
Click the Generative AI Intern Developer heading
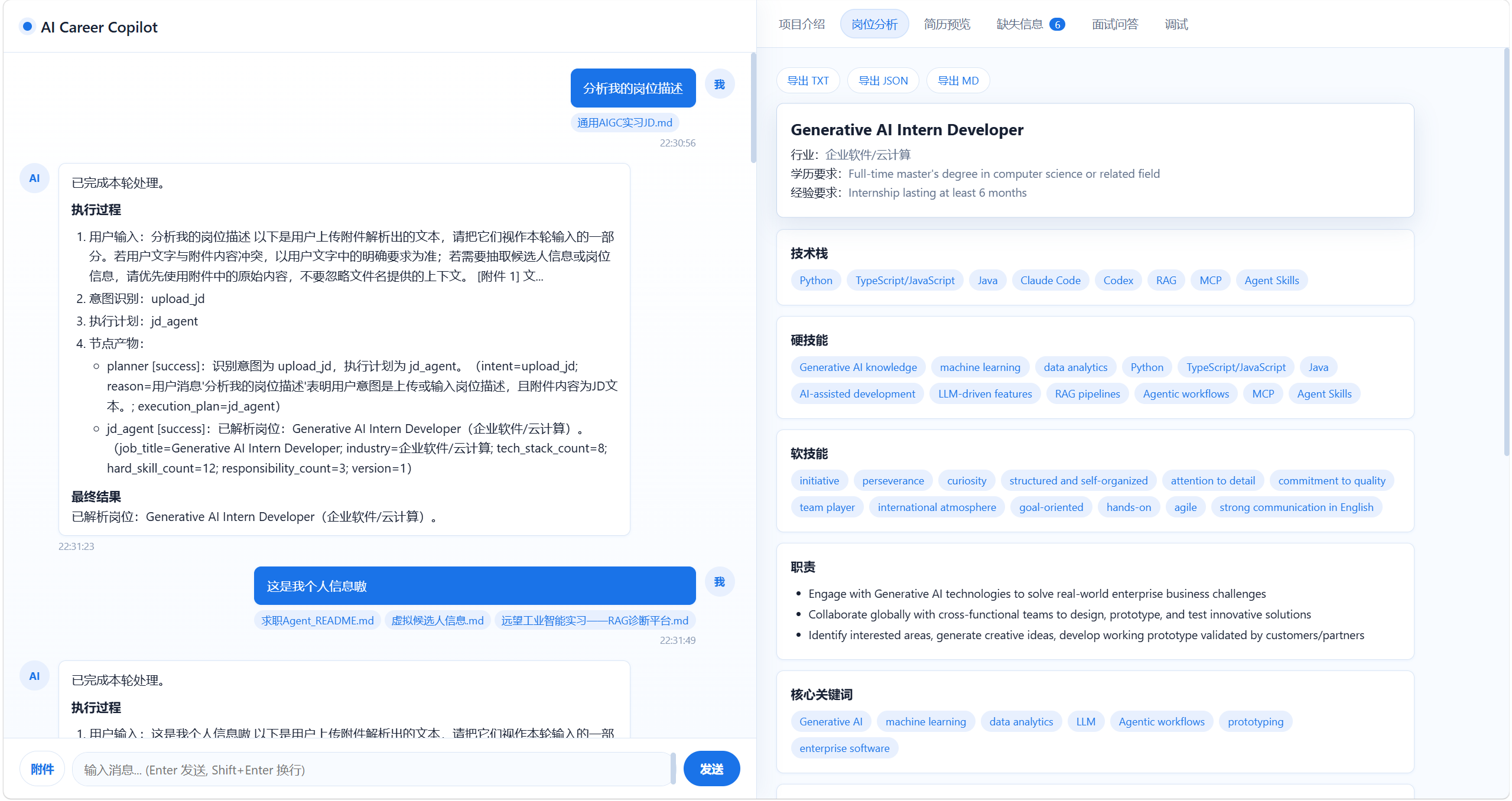(906, 130)
